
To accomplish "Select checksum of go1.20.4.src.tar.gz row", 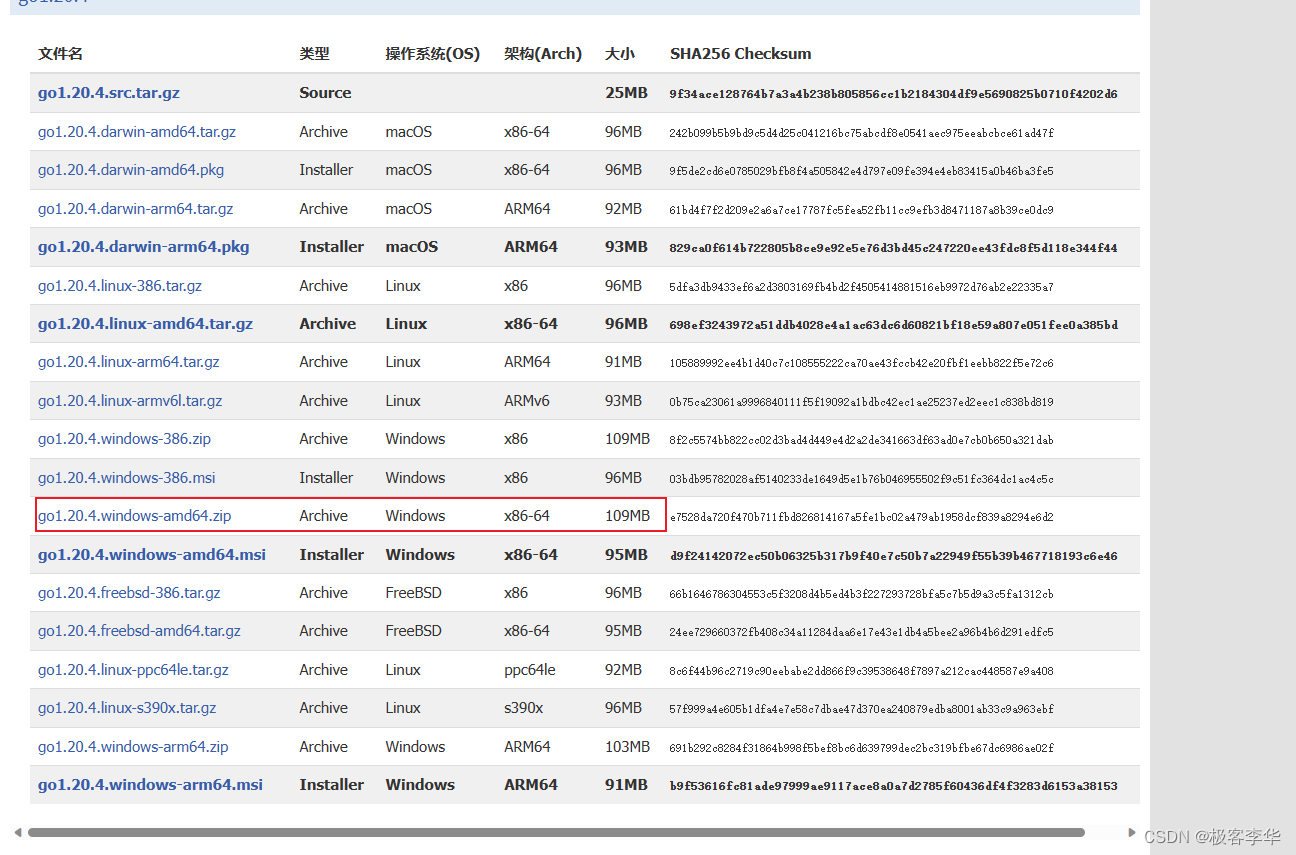I will point(893,94).
